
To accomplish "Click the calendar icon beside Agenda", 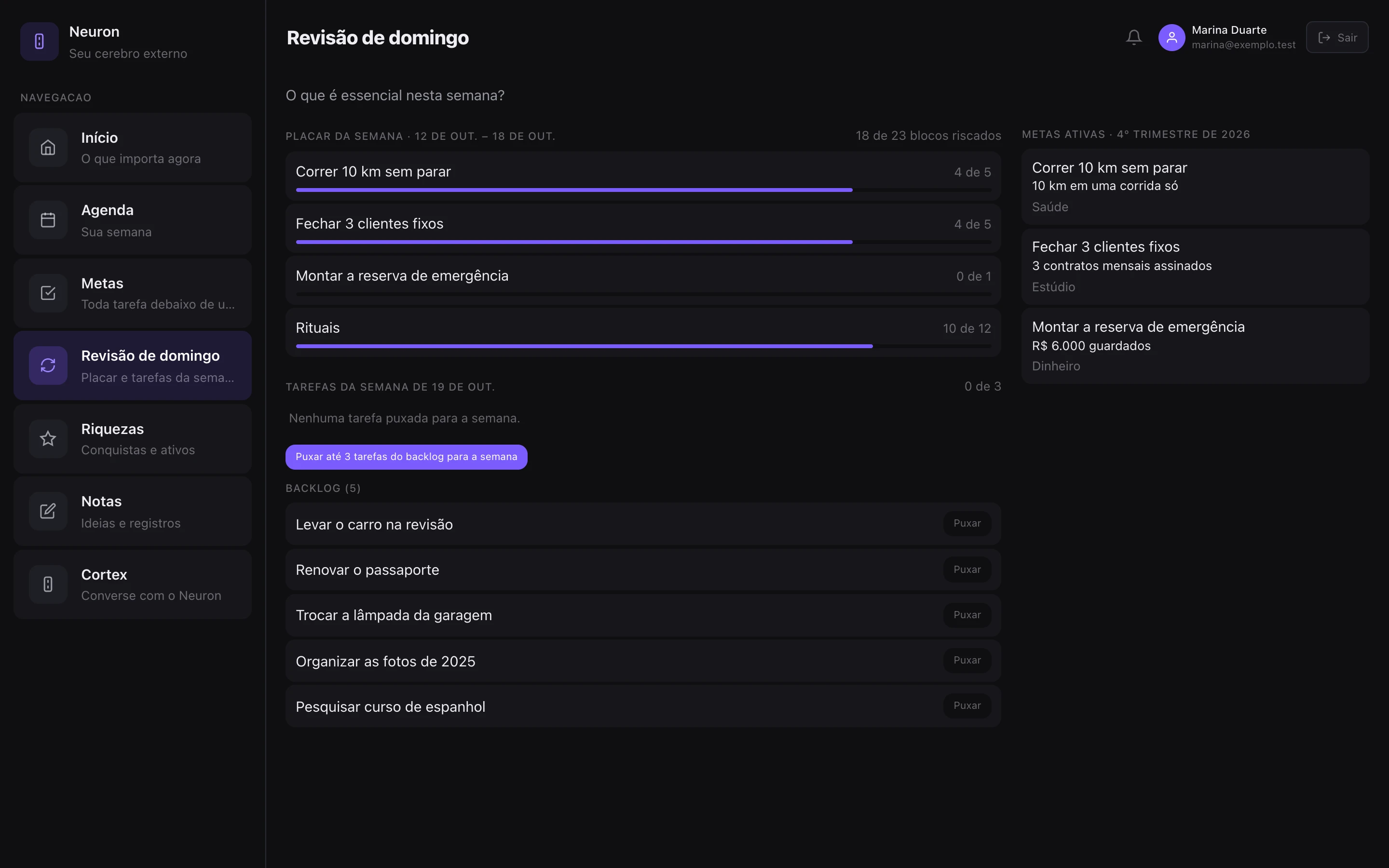I will tap(48, 220).
